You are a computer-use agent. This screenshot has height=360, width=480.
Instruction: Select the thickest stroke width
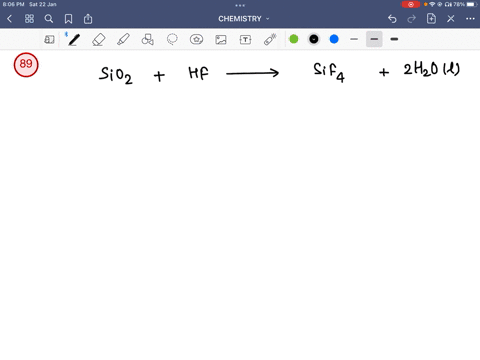coord(394,39)
